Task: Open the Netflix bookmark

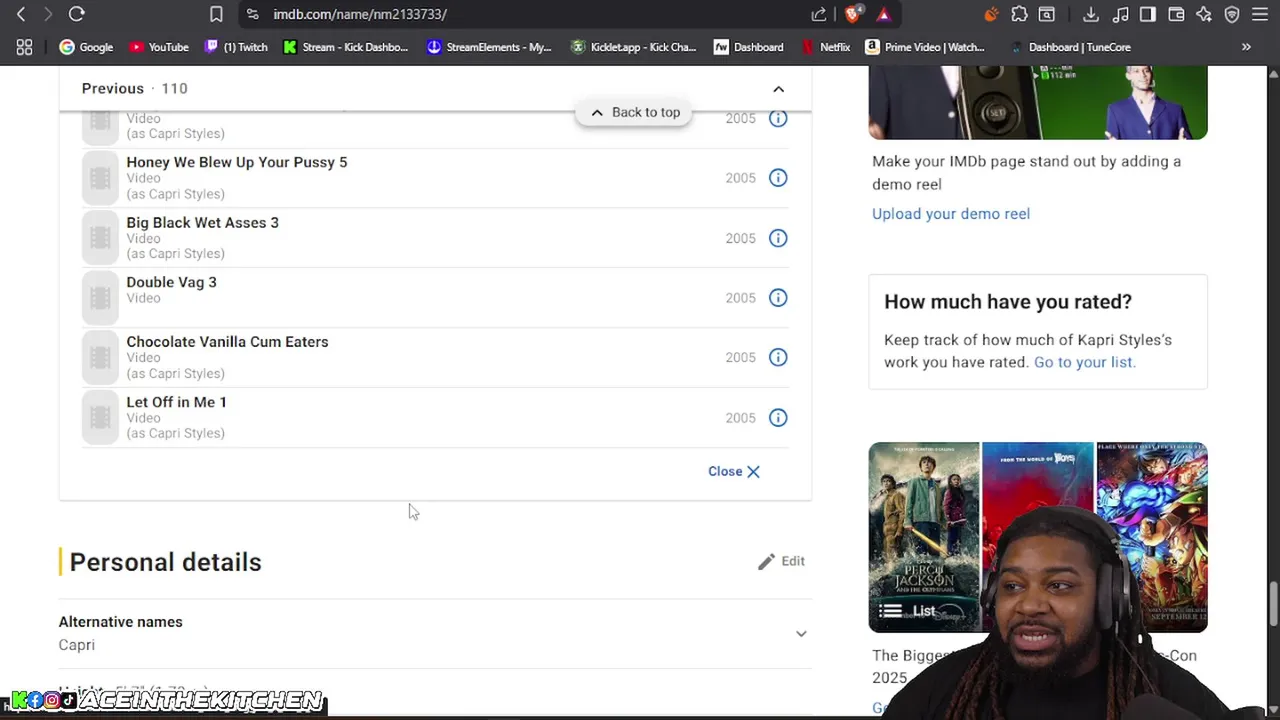Action: coord(826,47)
